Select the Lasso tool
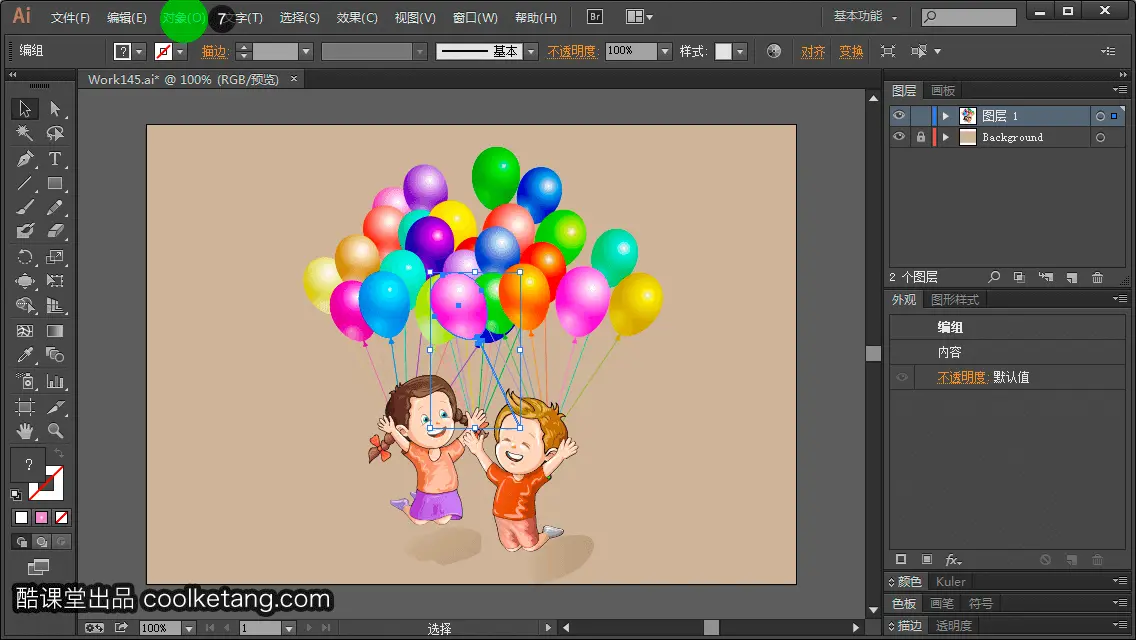Screen dimensions: 1136x640 pos(55,133)
